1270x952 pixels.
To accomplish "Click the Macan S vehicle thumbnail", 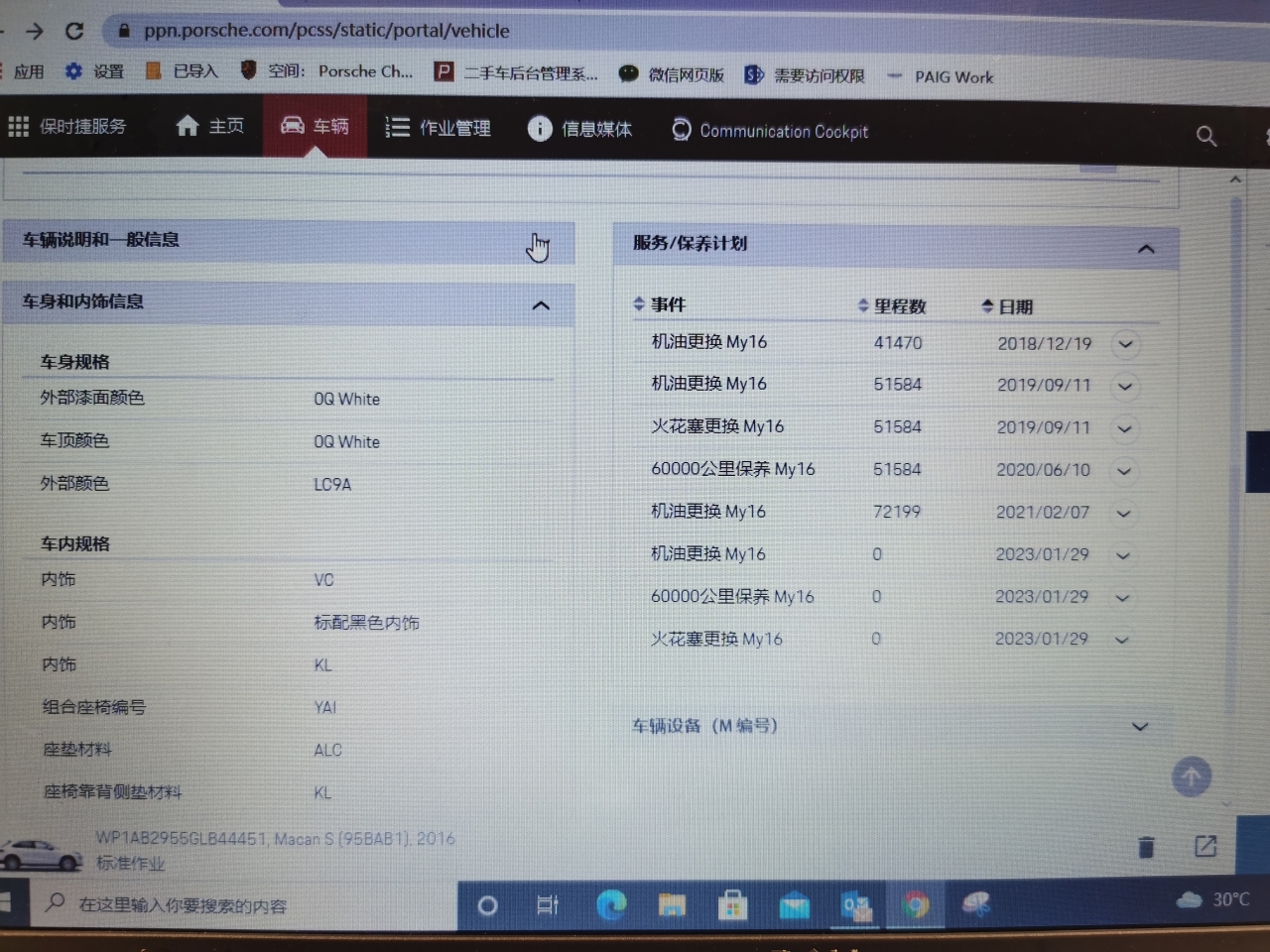I will click(40, 855).
